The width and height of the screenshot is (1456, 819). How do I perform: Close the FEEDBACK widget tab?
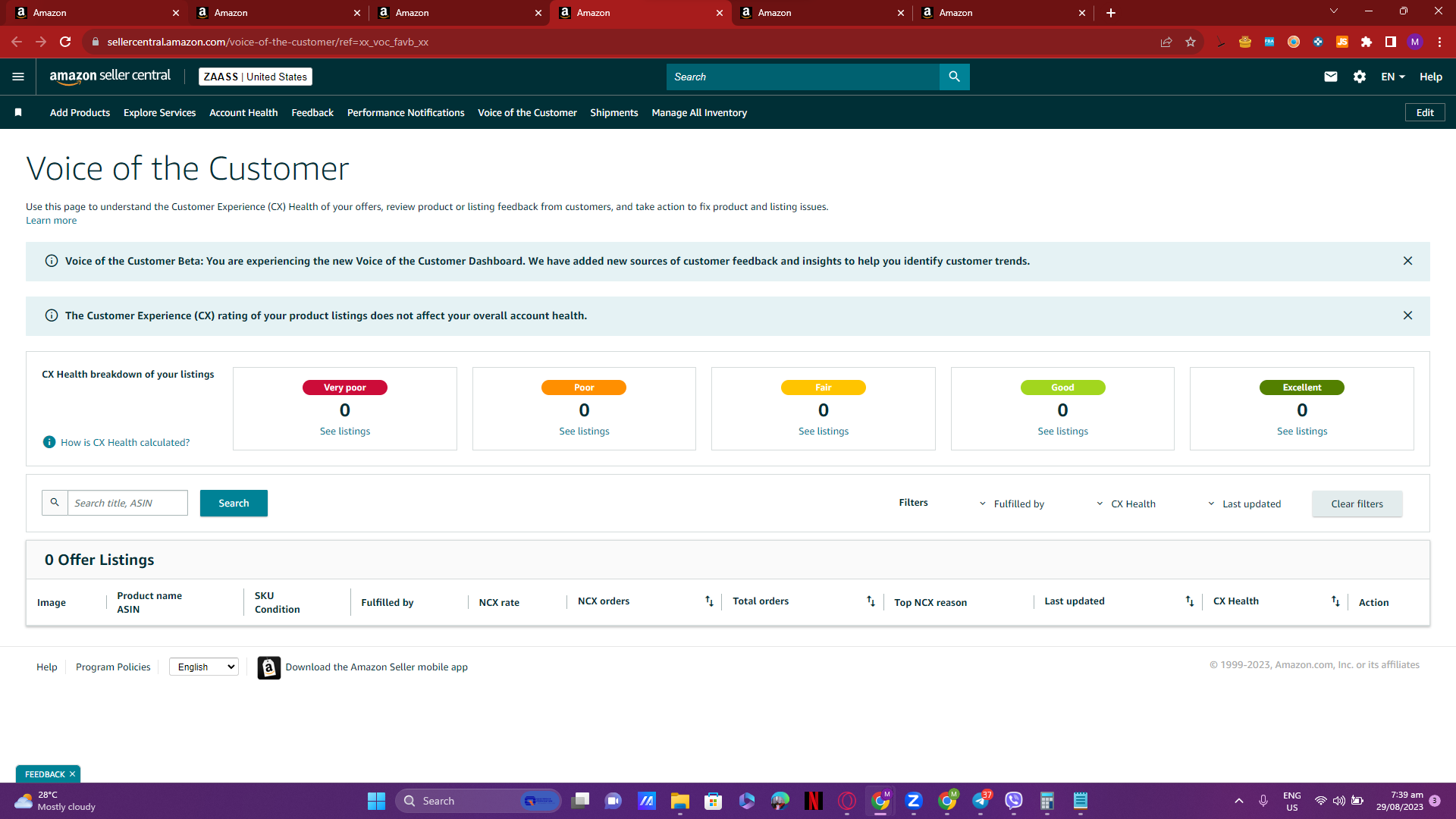coord(72,774)
